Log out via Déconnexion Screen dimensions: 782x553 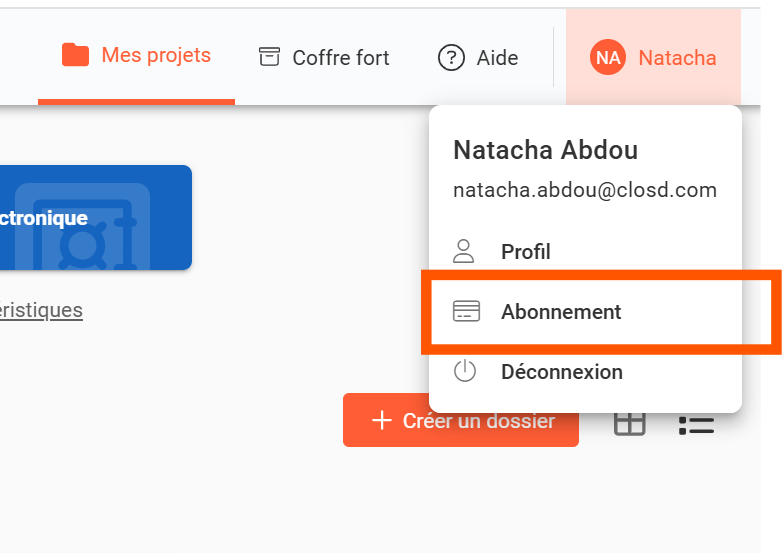[561, 372]
